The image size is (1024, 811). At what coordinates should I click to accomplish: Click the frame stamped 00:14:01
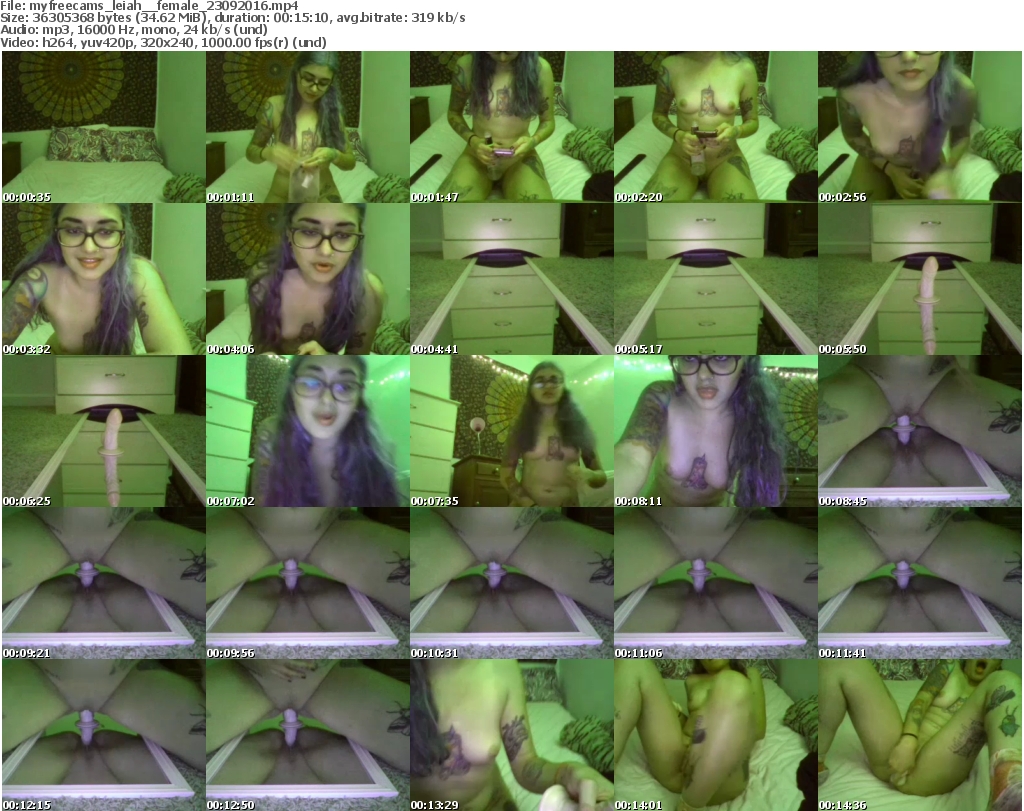tap(716, 735)
